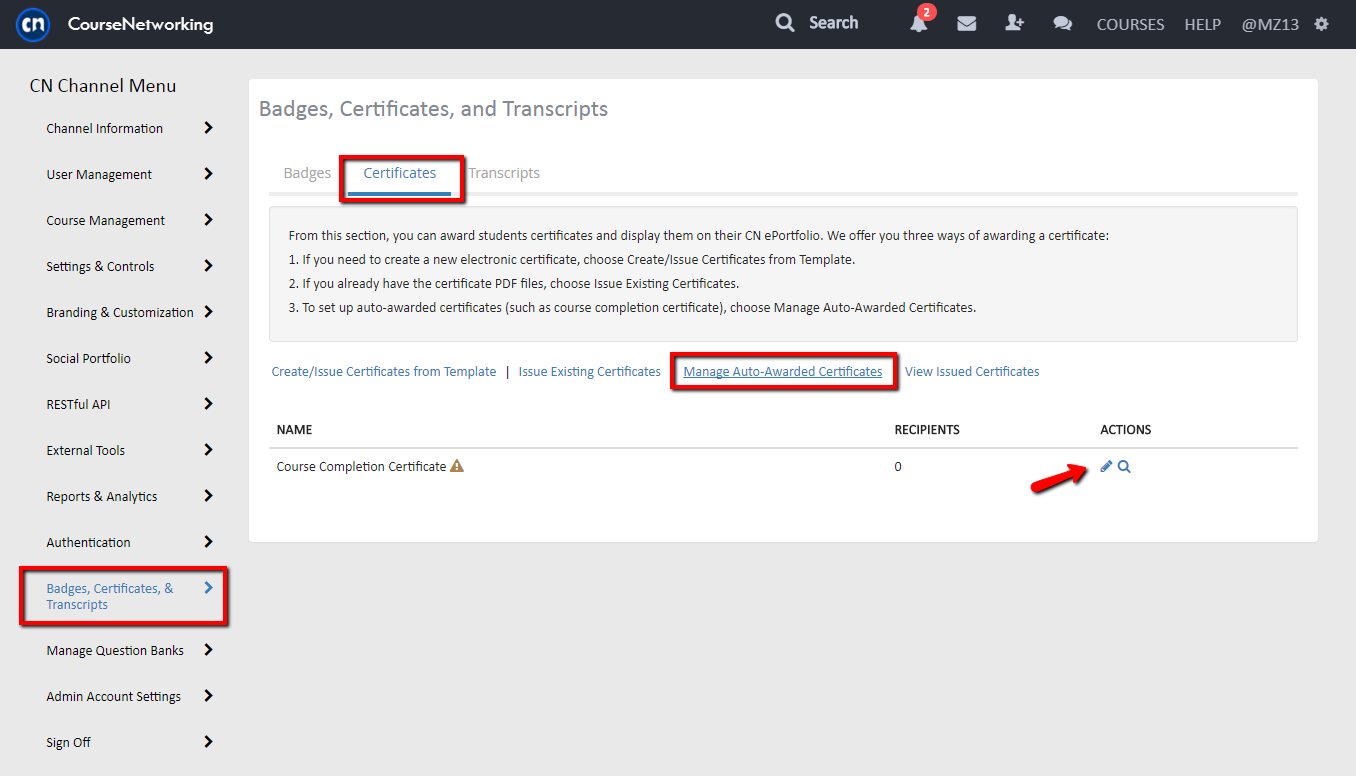Preview certificate using the magnifier icon
1356x776 pixels.
[x=1124, y=466]
